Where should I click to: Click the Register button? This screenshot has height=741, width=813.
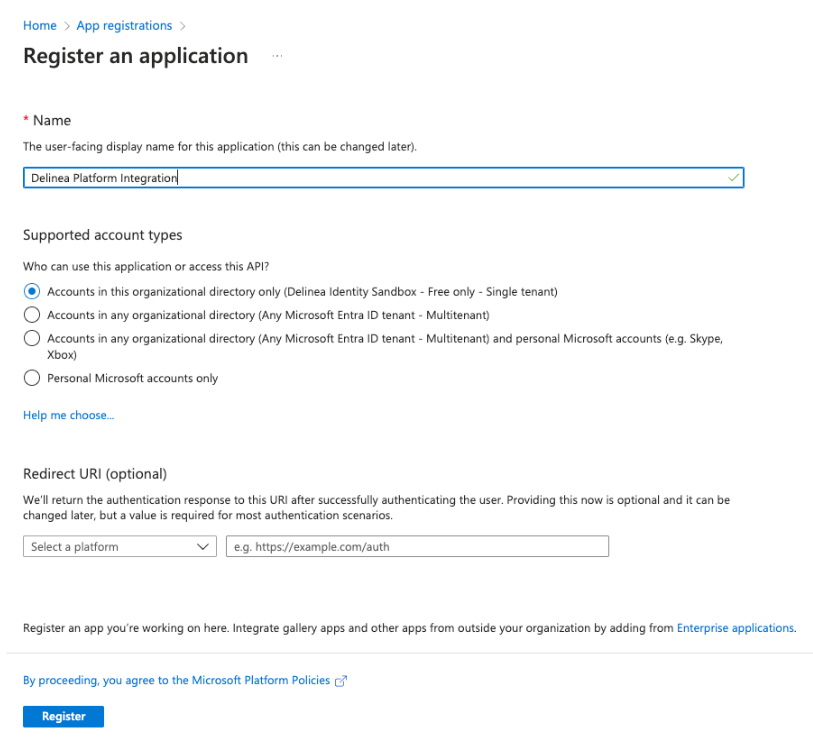point(62,716)
